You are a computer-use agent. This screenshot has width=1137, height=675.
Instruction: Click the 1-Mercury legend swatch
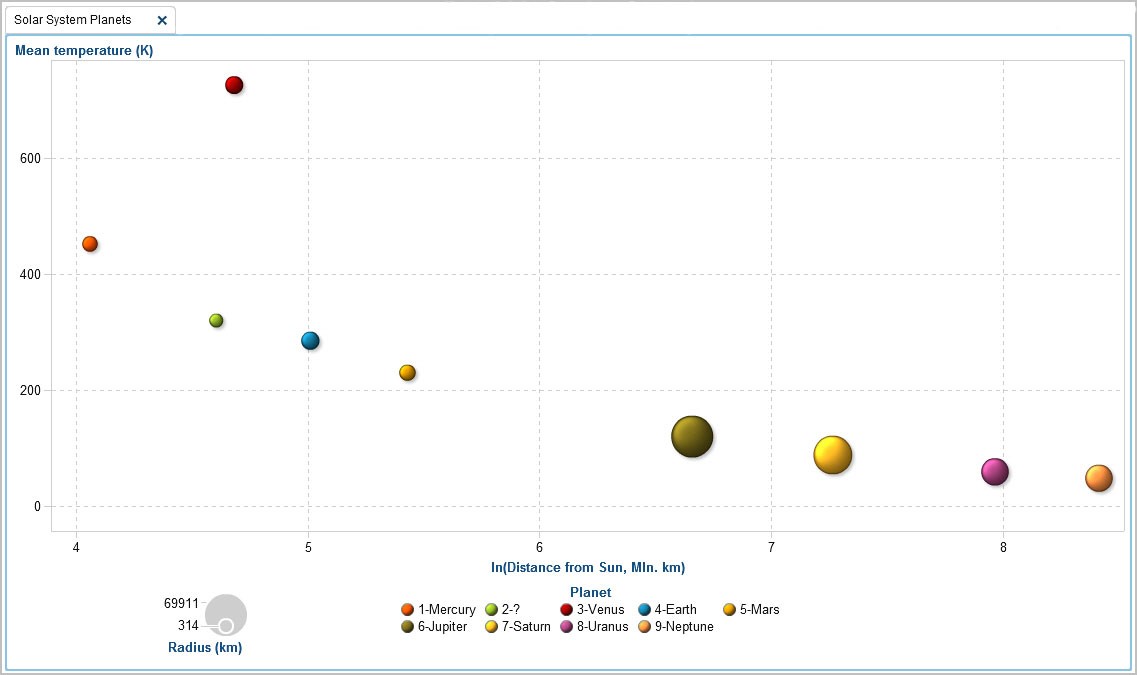click(x=407, y=610)
